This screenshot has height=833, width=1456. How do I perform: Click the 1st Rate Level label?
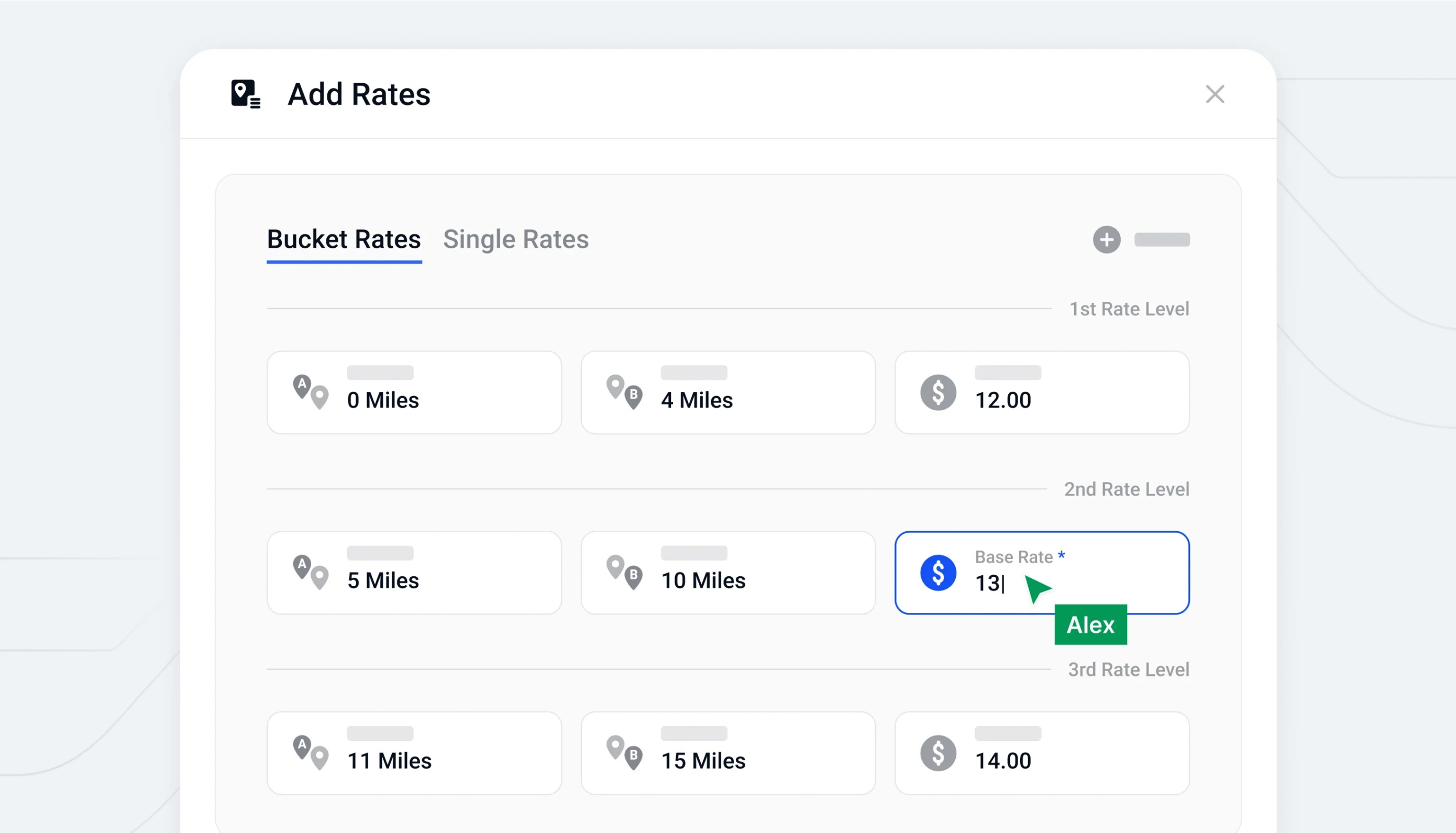pyautogui.click(x=1129, y=309)
